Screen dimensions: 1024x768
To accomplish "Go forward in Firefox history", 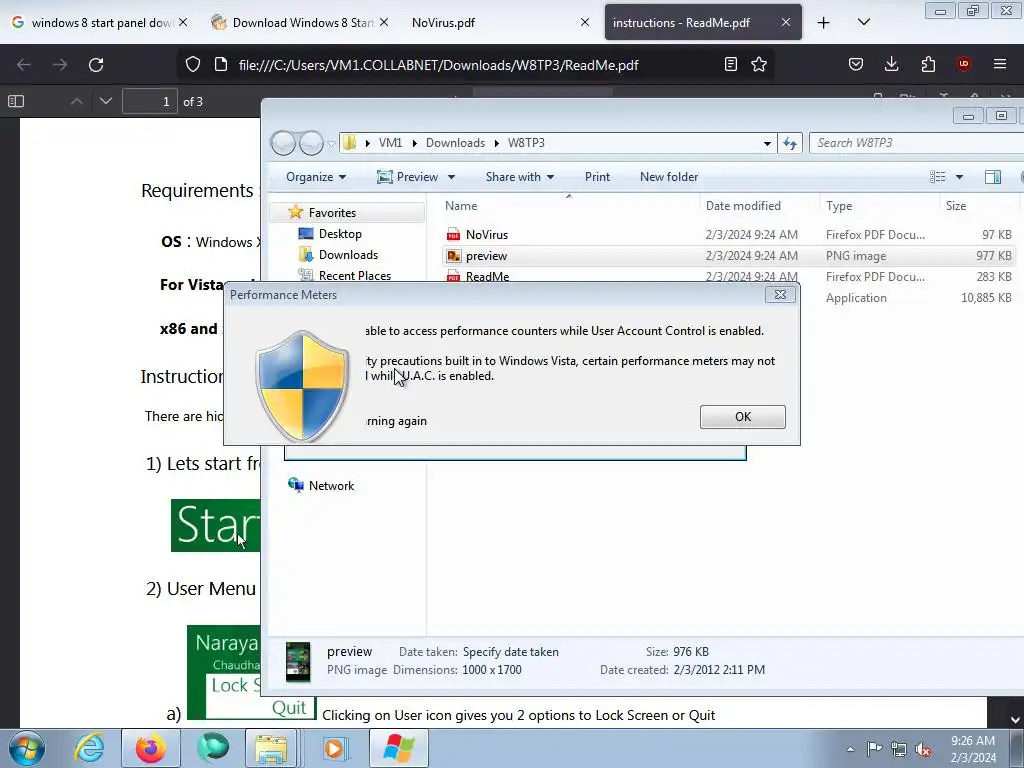I will 60,65.
